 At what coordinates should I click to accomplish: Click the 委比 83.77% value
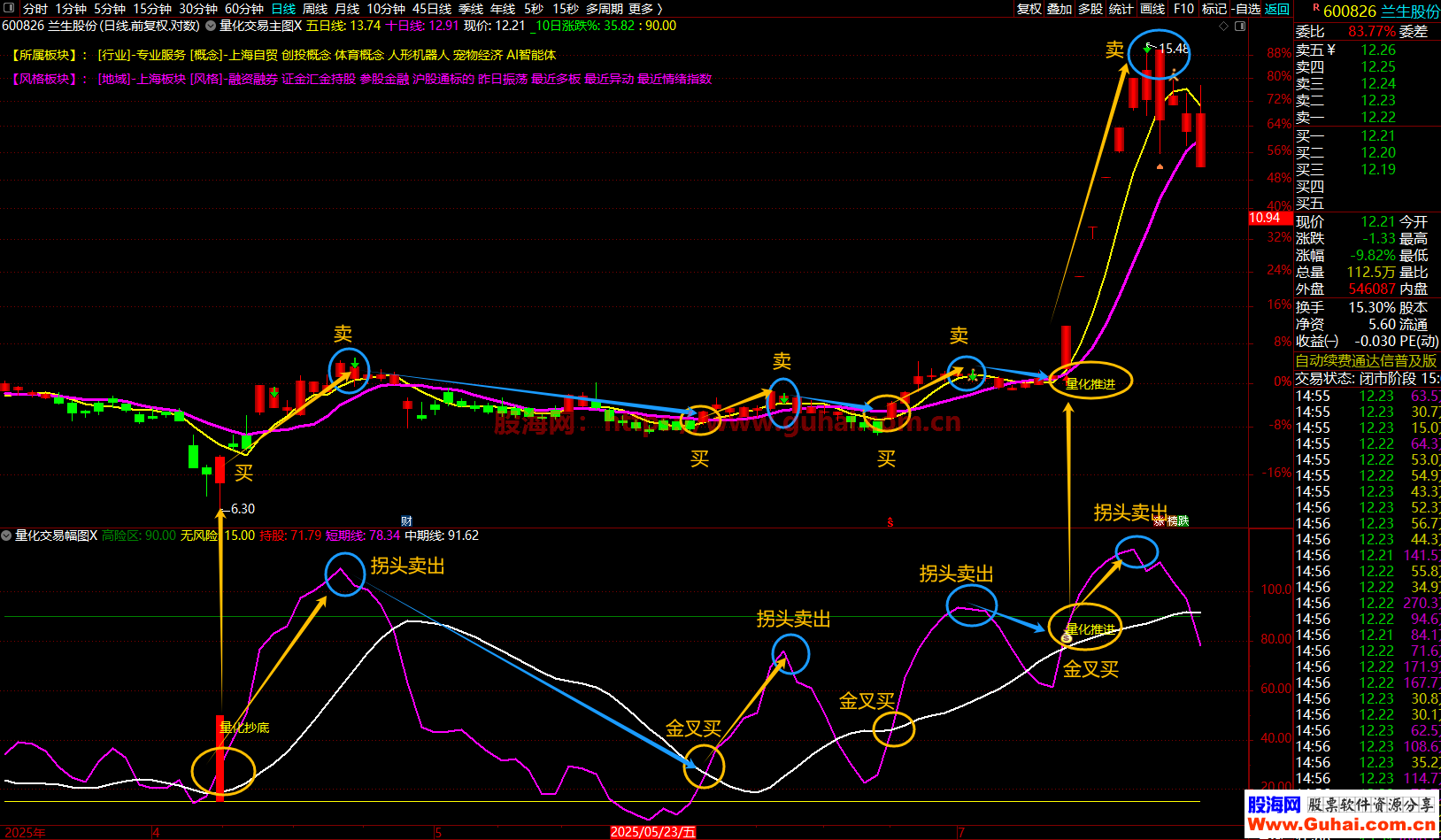1372,32
